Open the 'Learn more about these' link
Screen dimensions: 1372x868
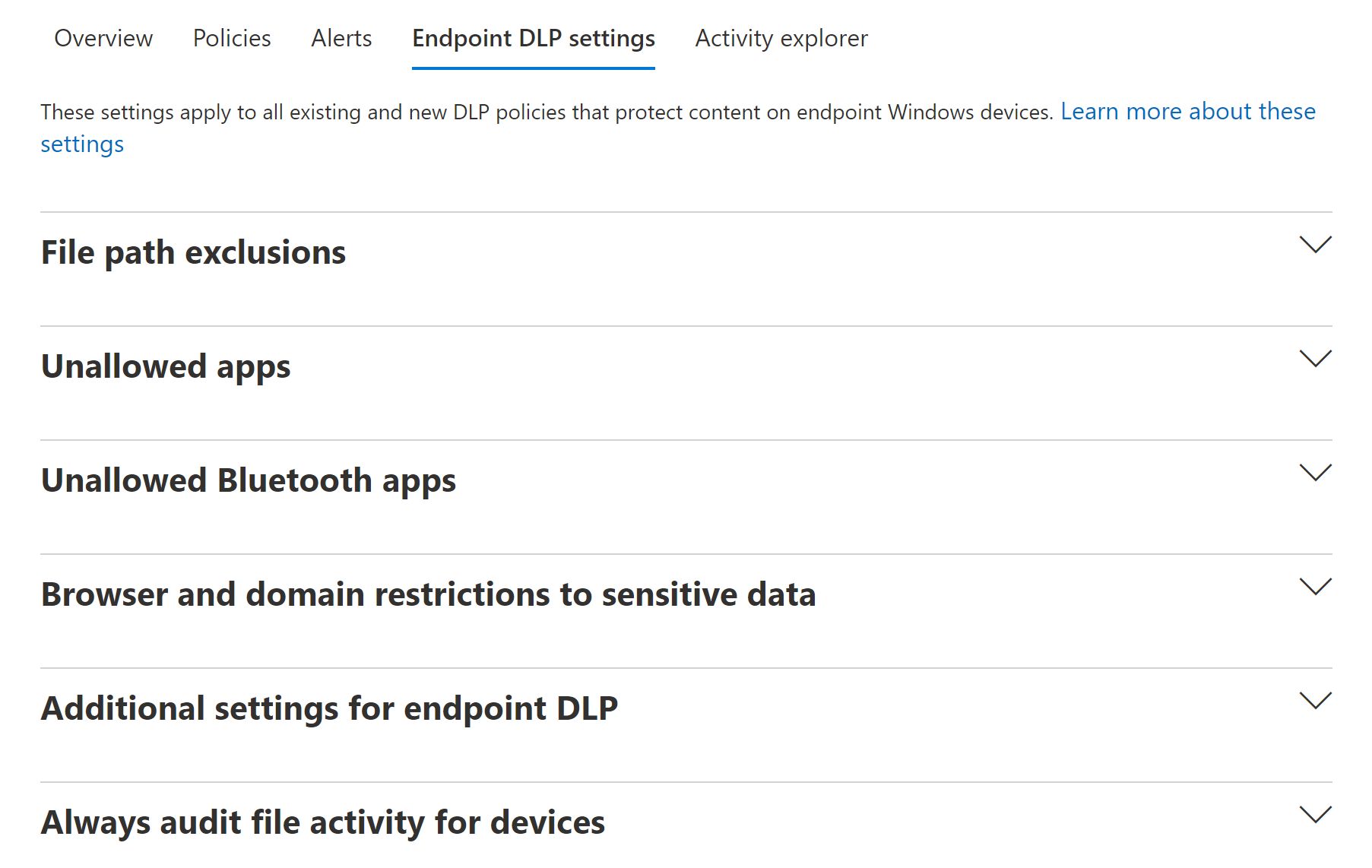tap(1187, 112)
